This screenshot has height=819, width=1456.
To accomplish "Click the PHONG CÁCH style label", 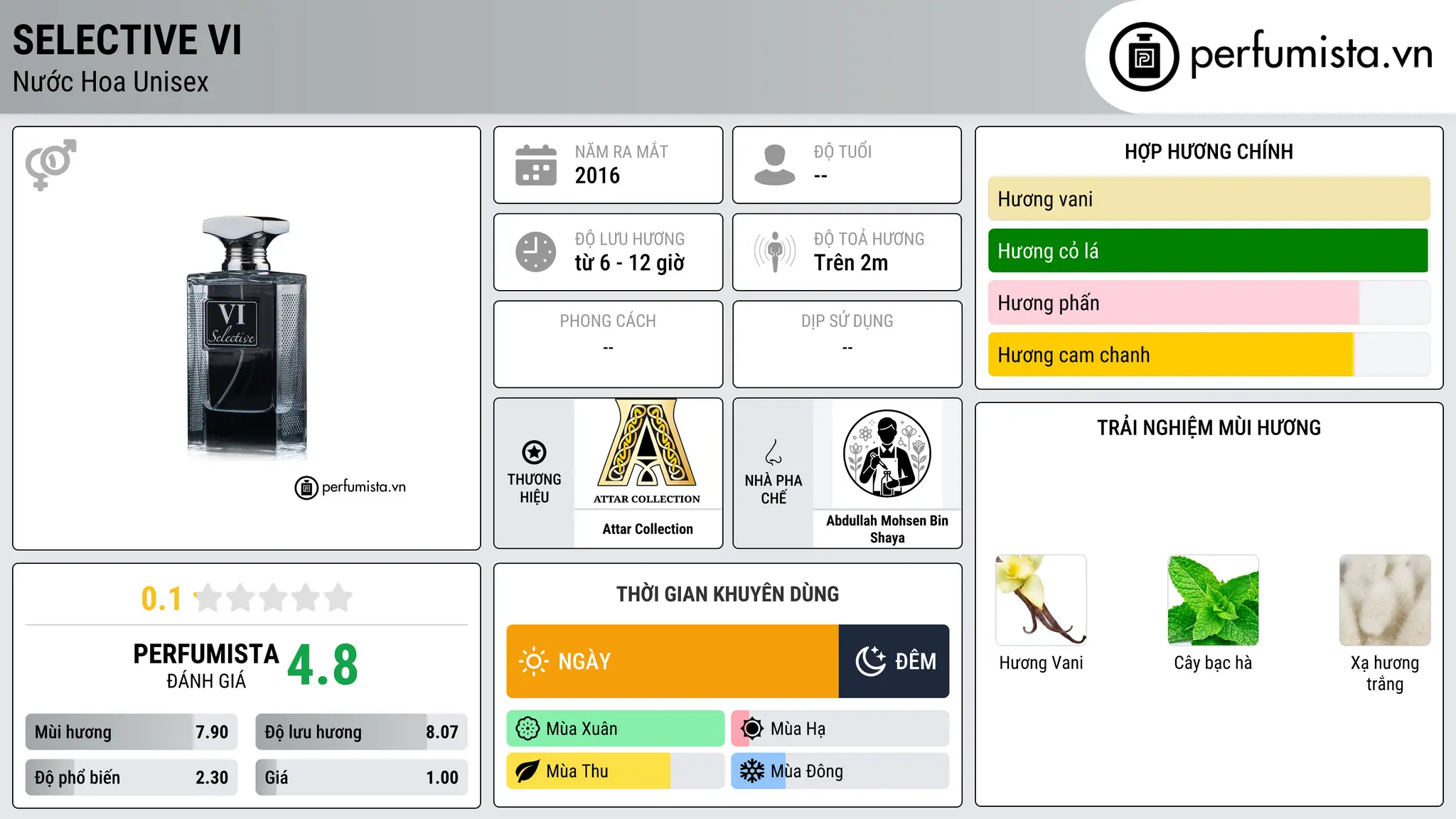I will 608,321.
